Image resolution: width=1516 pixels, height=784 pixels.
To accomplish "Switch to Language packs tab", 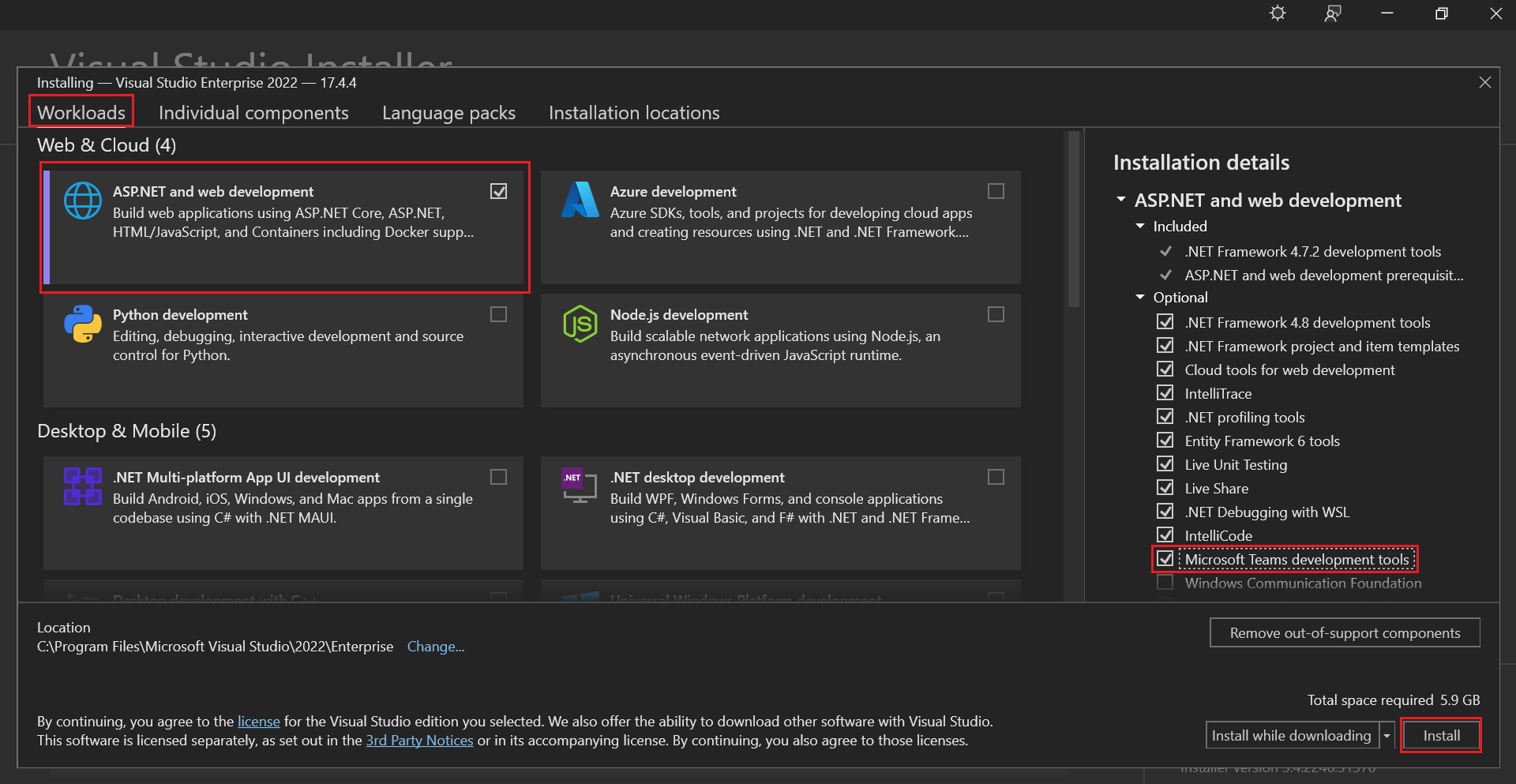I will point(448,112).
